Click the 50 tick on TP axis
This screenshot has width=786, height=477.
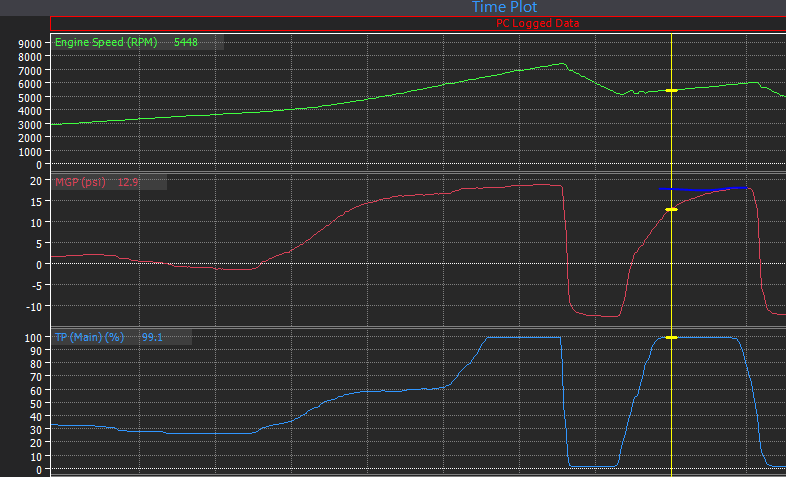click(x=36, y=404)
